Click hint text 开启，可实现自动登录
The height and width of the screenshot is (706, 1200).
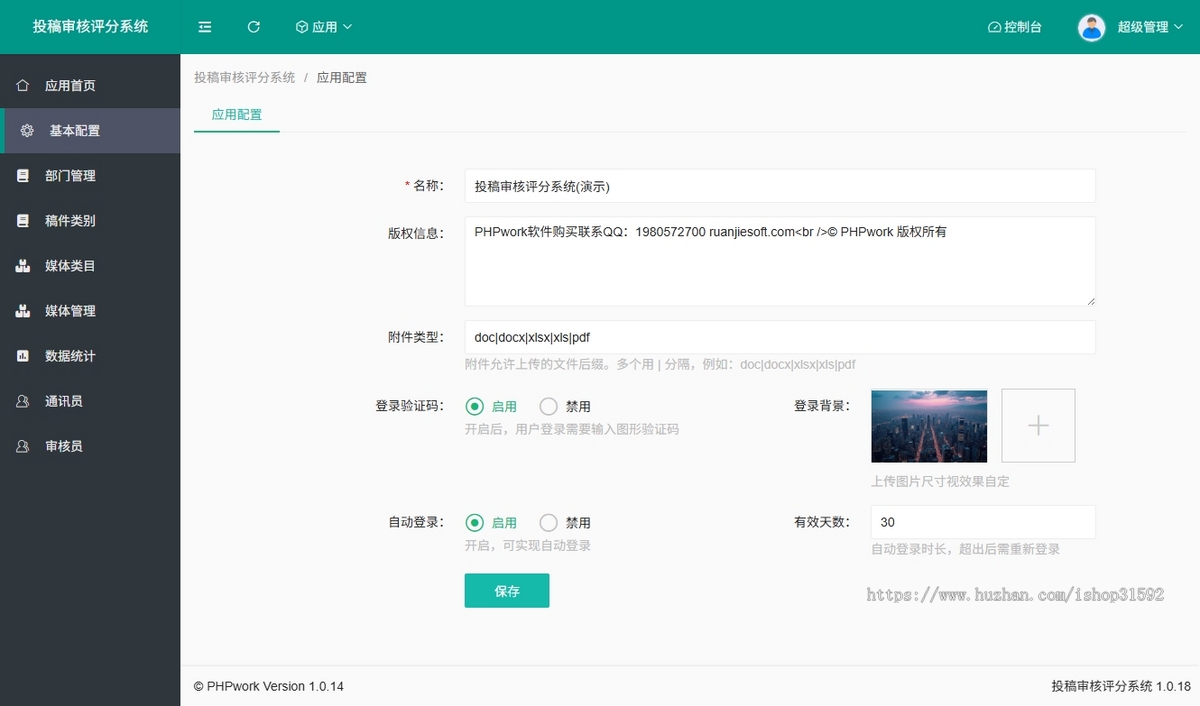(528, 545)
